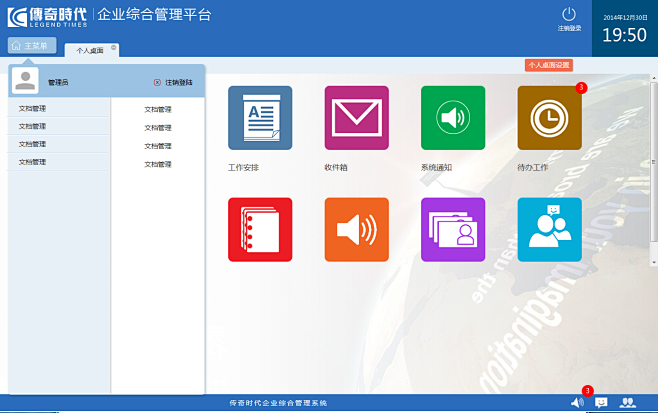Image resolution: width=658 pixels, height=413 pixels.
Task: Click the 企业综合管理平台 title text
Action: [154, 15]
